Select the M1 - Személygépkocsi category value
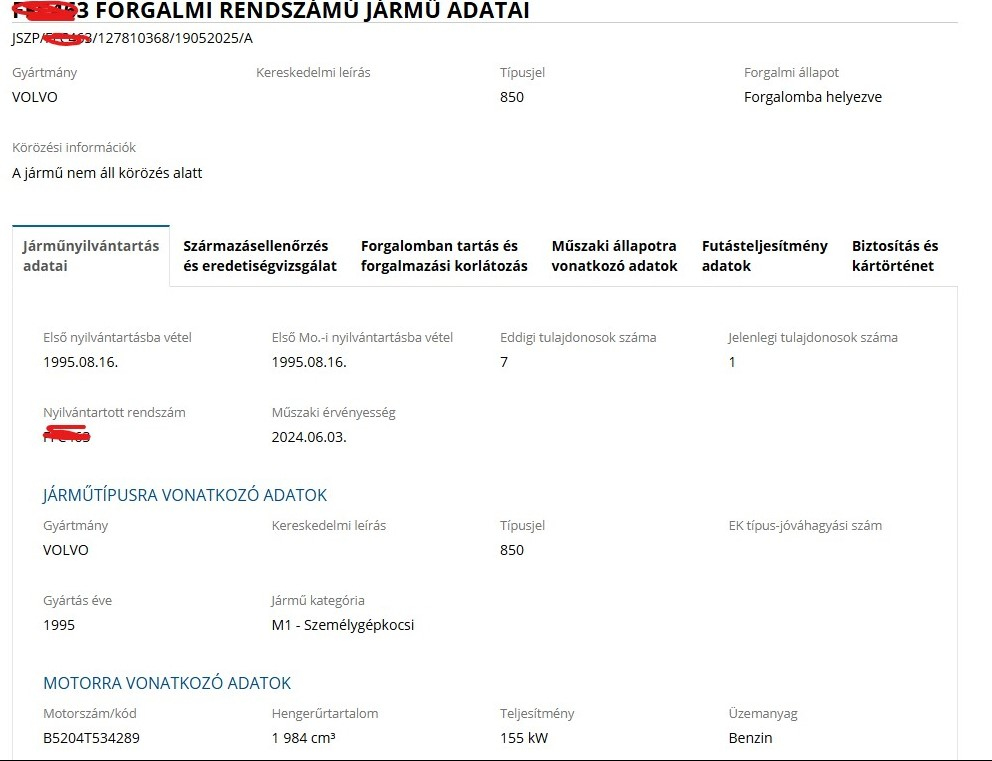 [x=342, y=625]
